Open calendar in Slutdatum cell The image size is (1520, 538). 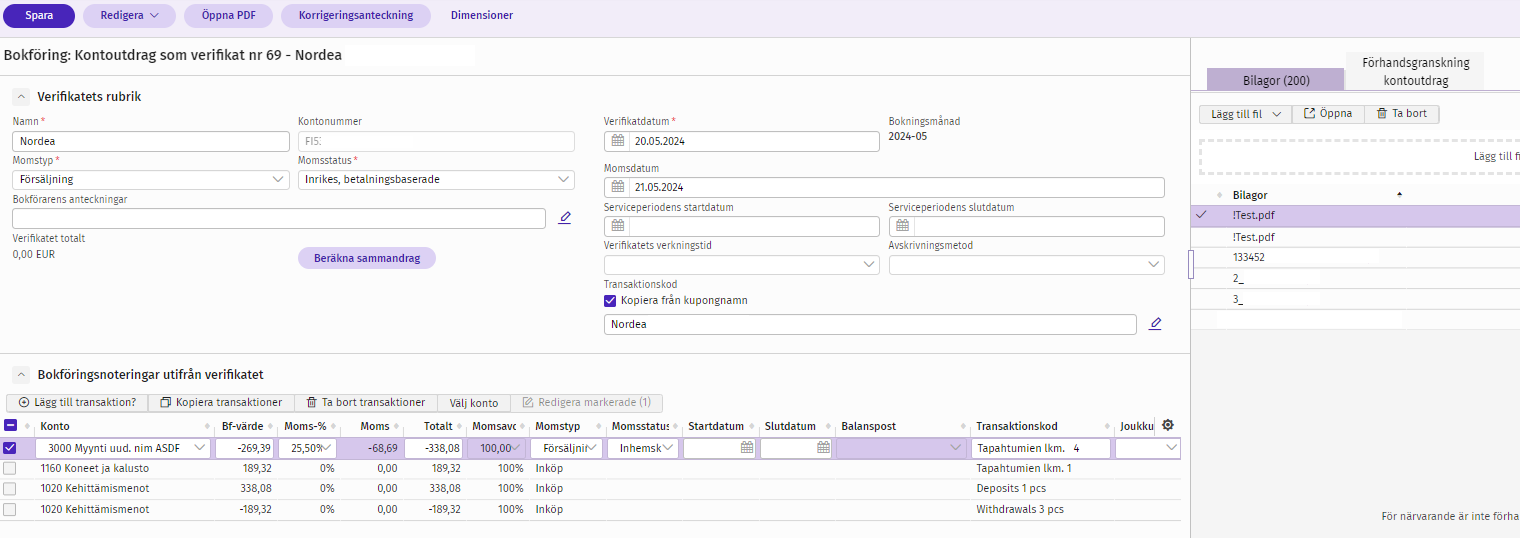tap(823, 448)
